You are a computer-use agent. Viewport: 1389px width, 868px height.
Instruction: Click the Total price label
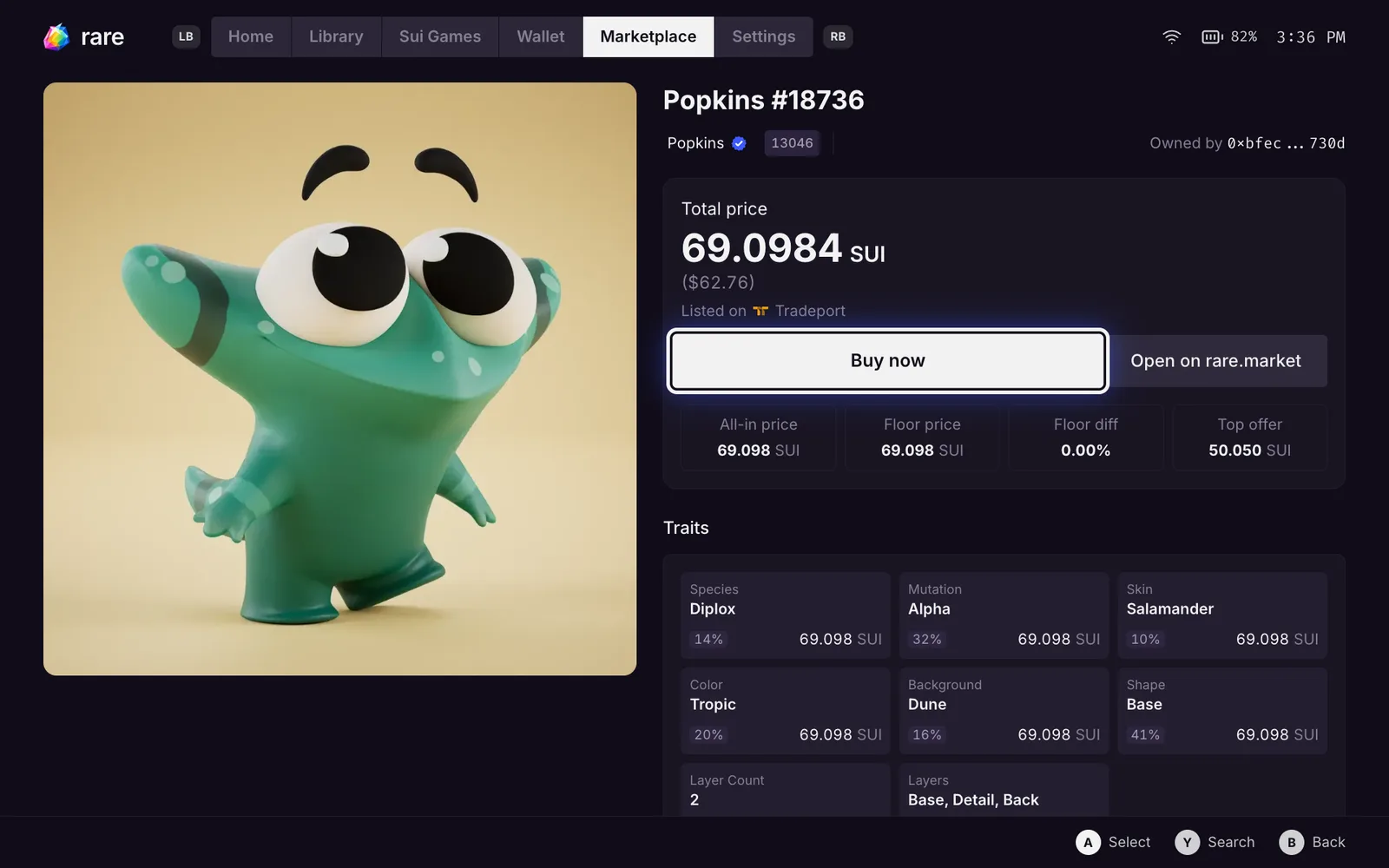coord(724,208)
